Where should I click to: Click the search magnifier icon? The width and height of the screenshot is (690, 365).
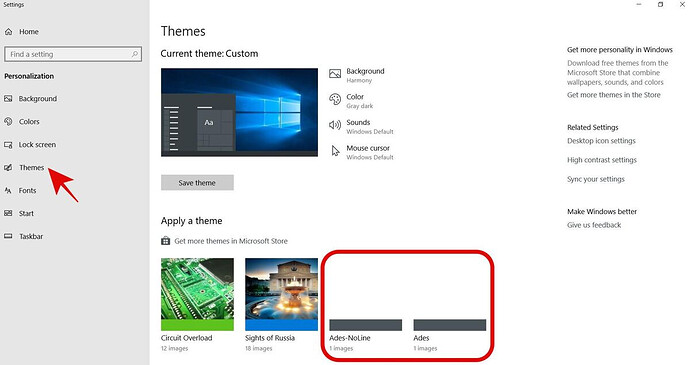click(135, 54)
